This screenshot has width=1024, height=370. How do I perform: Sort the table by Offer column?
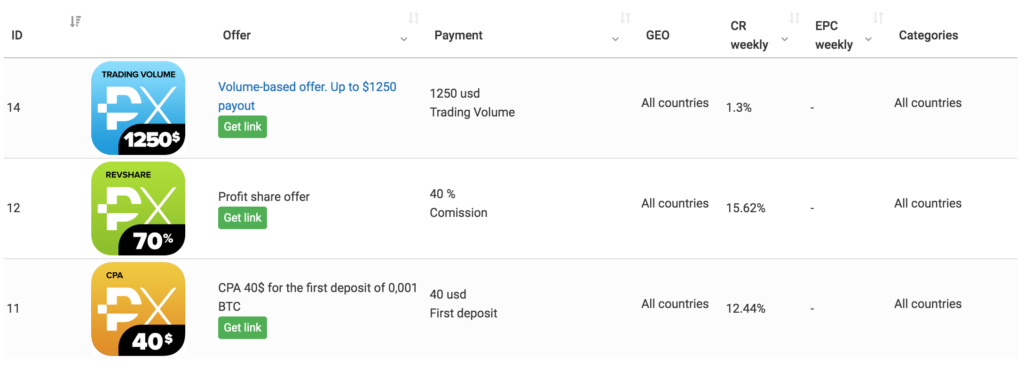[413, 18]
